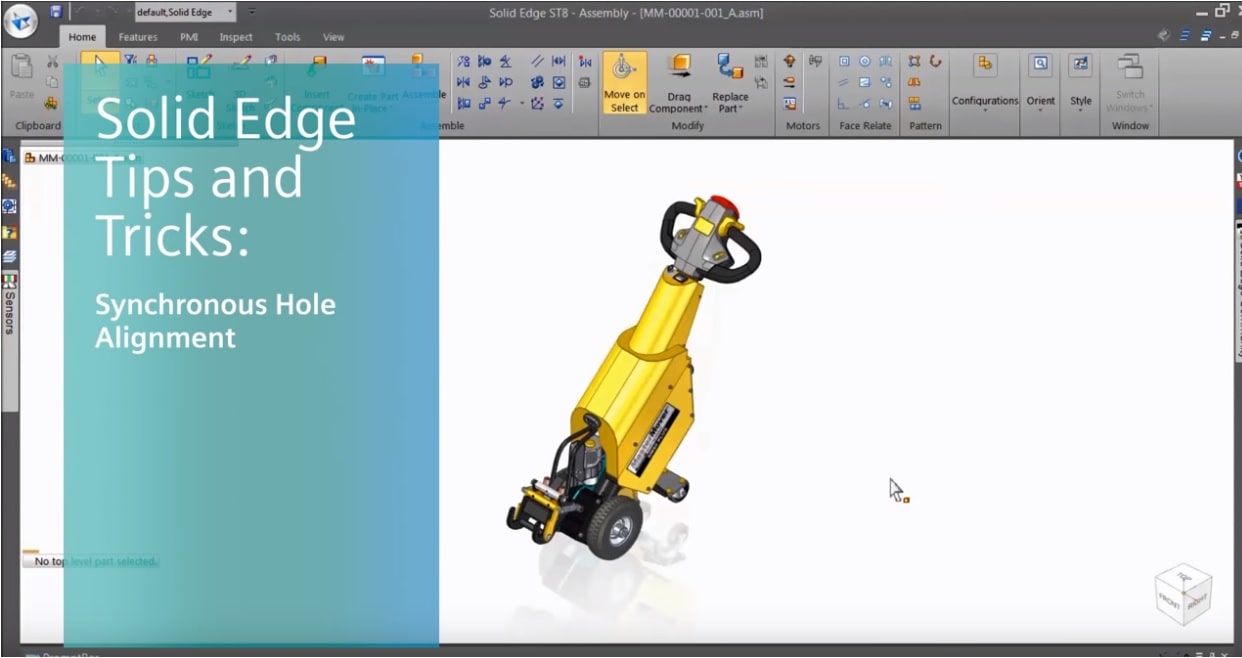Click the "Motors" group label
Image resolution: width=1242 pixels, height=658 pixels.
tap(803, 126)
